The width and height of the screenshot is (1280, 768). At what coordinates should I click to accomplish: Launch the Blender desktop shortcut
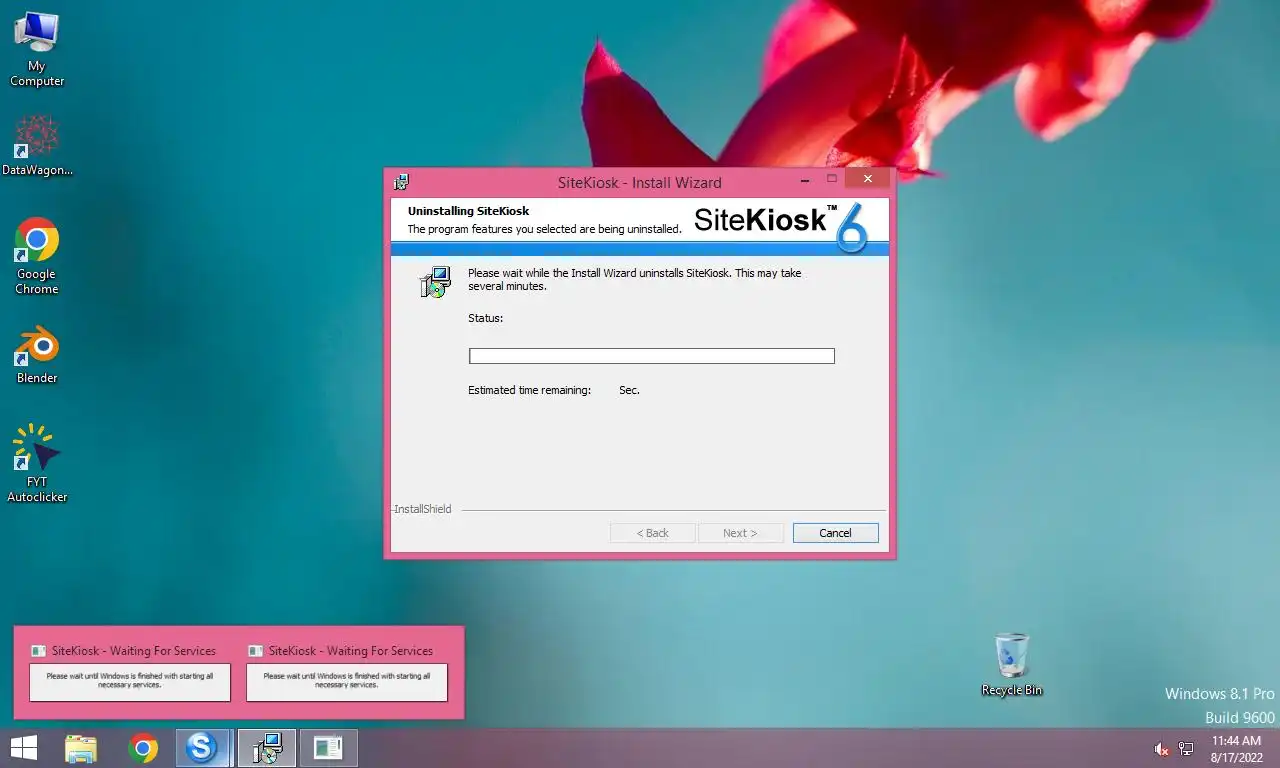click(x=37, y=355)
